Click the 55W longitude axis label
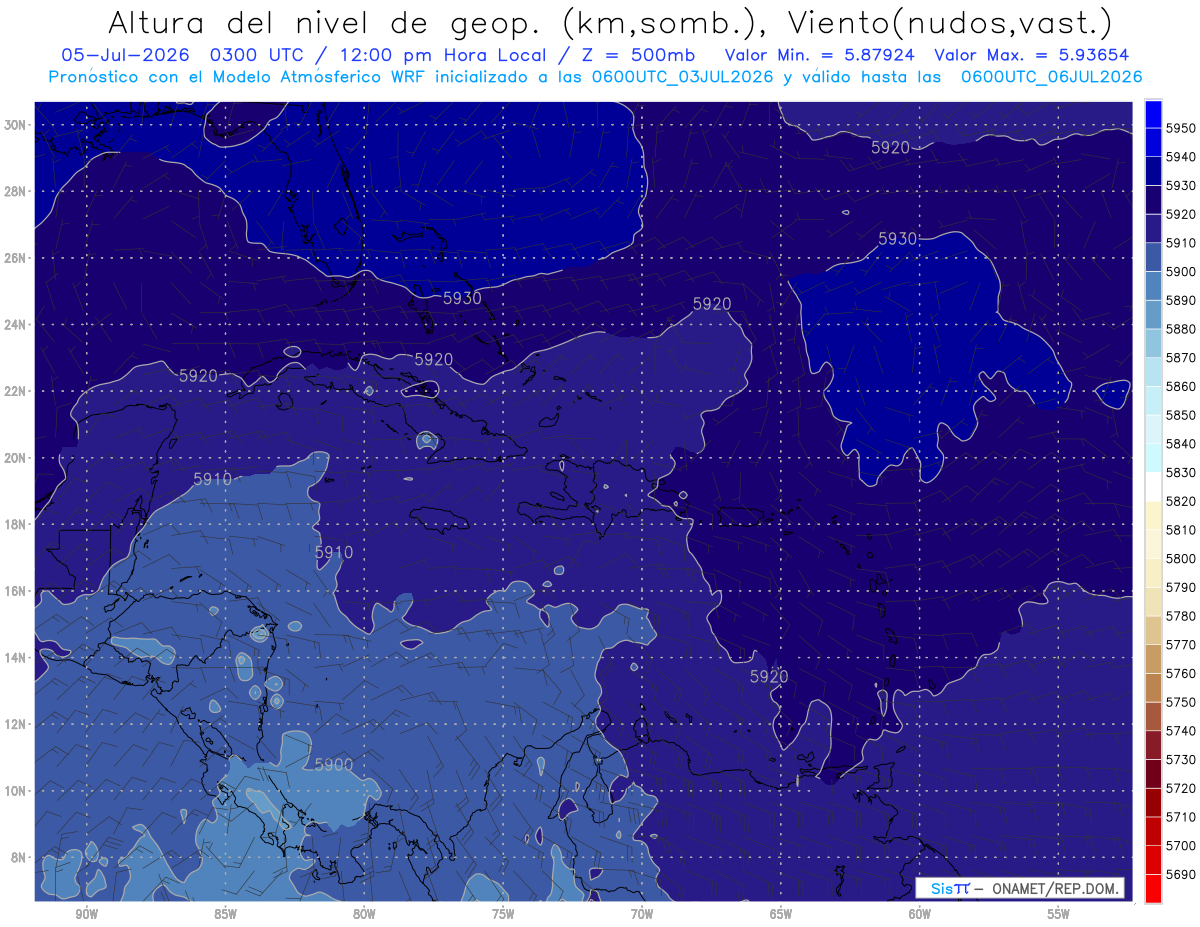This screenshot has height=927, width=1200. click(x=1059, y=914)
